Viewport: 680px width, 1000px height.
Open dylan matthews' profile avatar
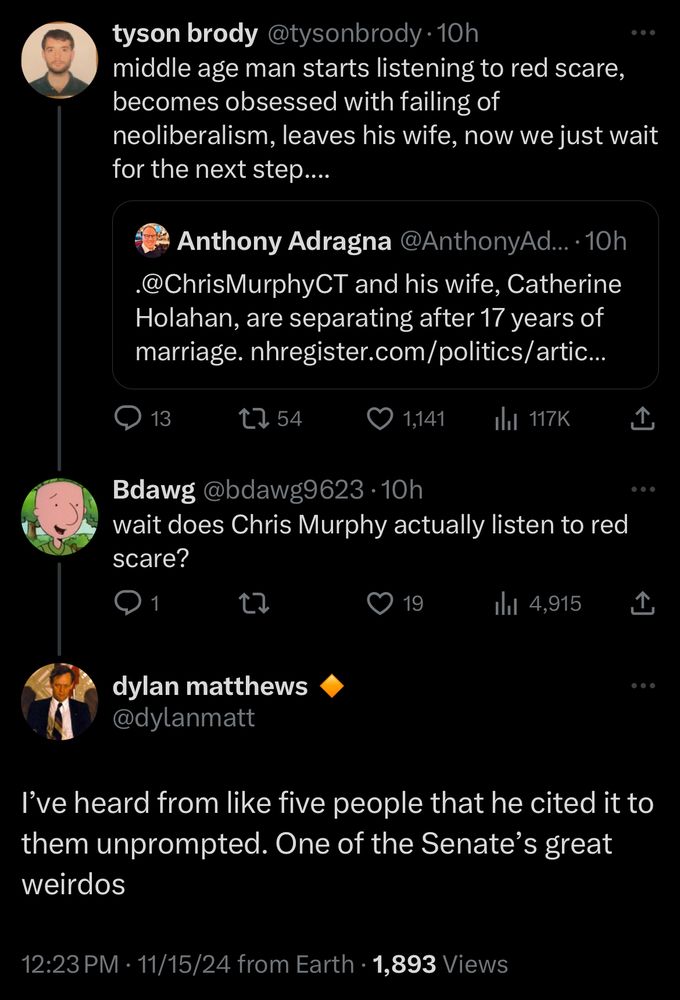59,702
